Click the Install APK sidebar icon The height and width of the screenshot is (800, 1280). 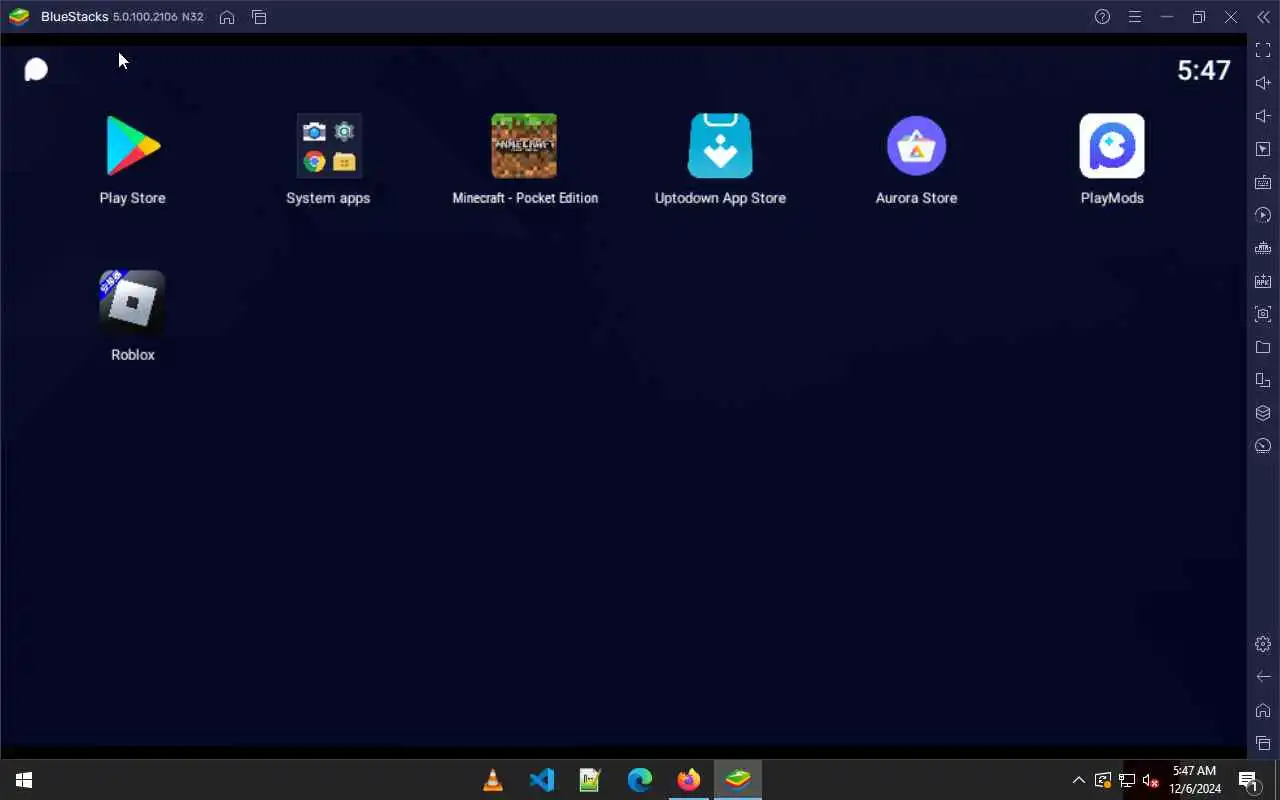[1263, 281]
